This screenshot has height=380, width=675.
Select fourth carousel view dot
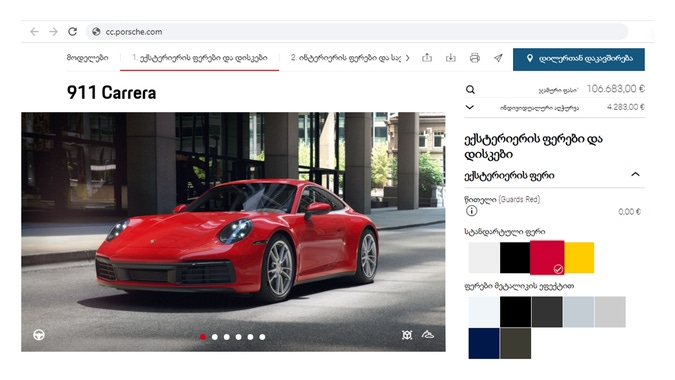[x=238, y=337]
